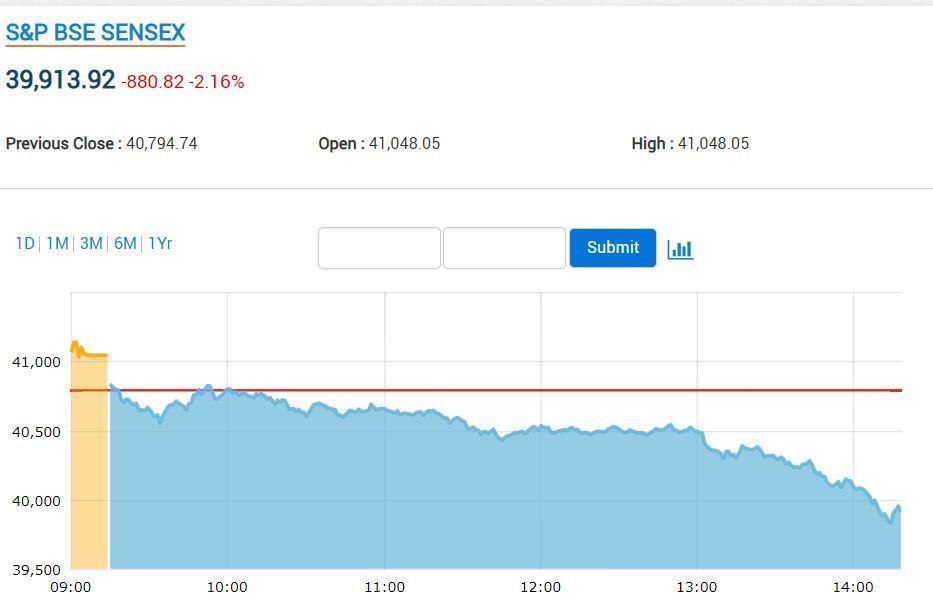This screenshot has width=933, height=605.
Task: Choose the 6M chart range
Action: (125, 243)
